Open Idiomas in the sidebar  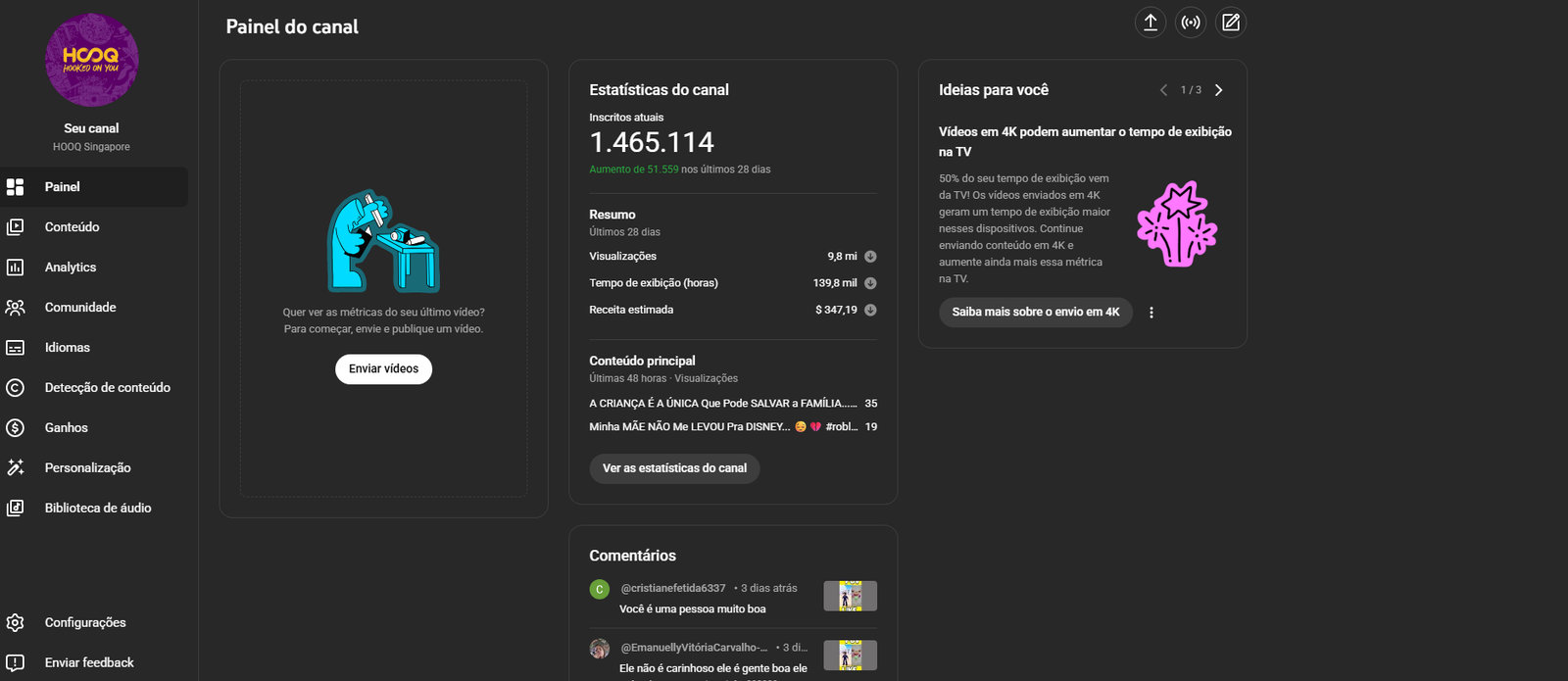tap(94, 348)
